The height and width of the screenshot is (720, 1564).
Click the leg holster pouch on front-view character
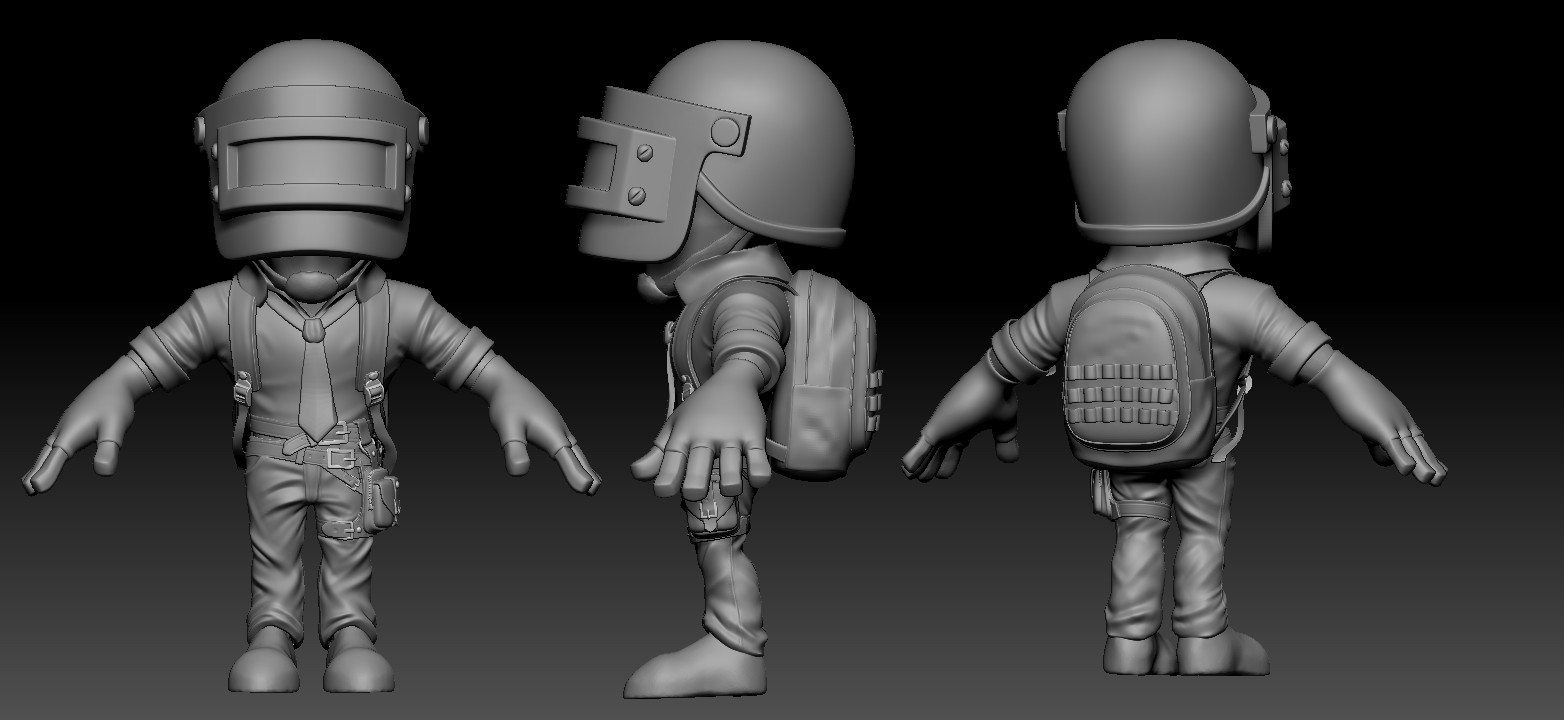(x=380, y=502)
